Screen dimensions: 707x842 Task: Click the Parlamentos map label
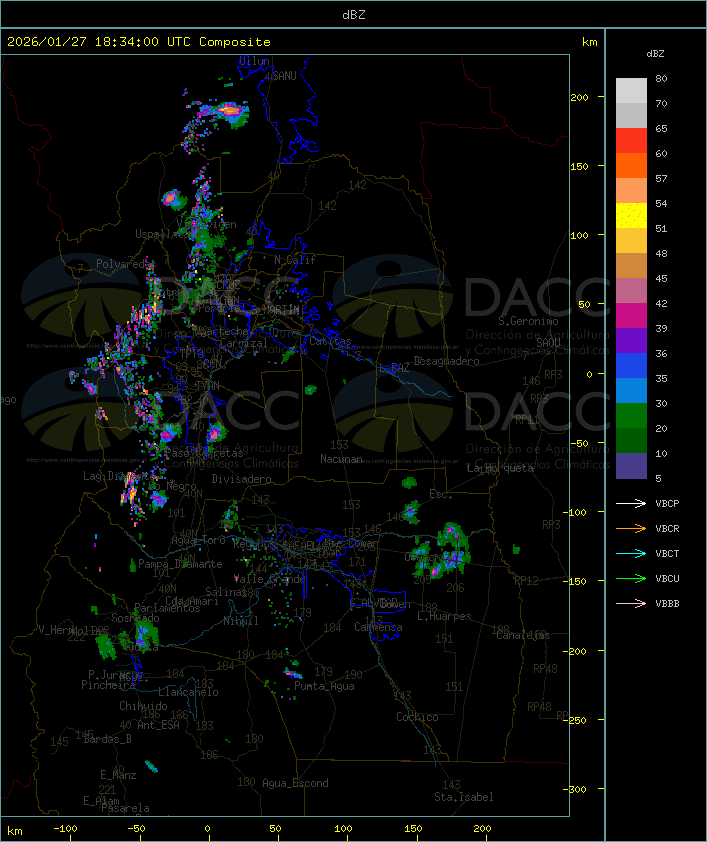coord(167,608)
